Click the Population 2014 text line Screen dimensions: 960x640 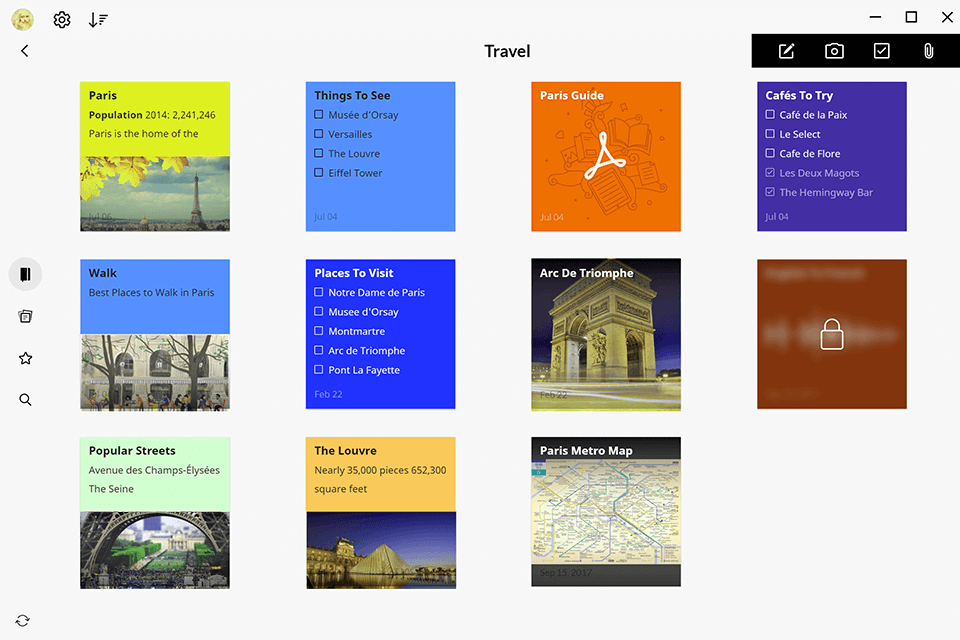(x=152, y=115)
